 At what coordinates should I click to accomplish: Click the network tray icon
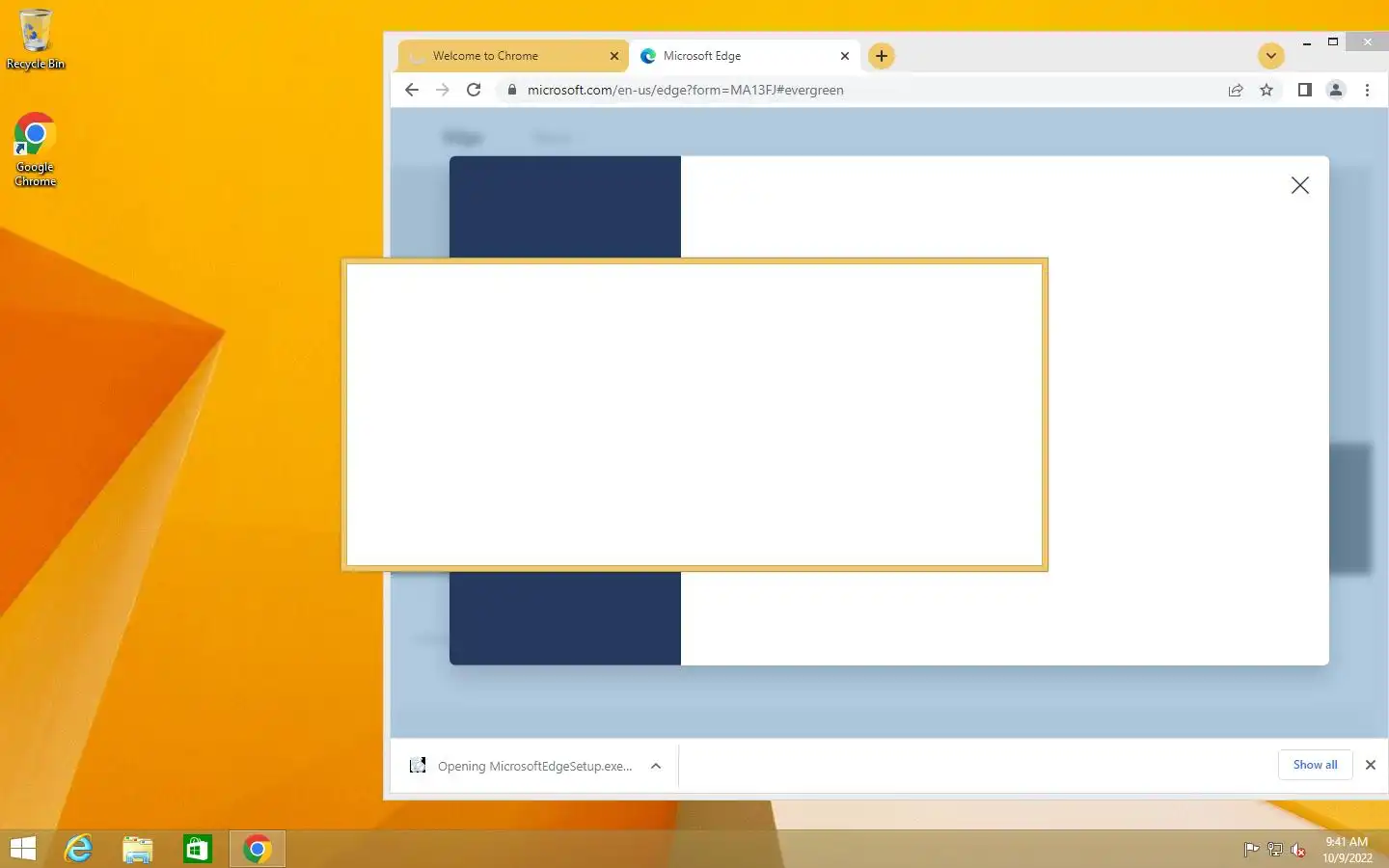(1274, 850)
